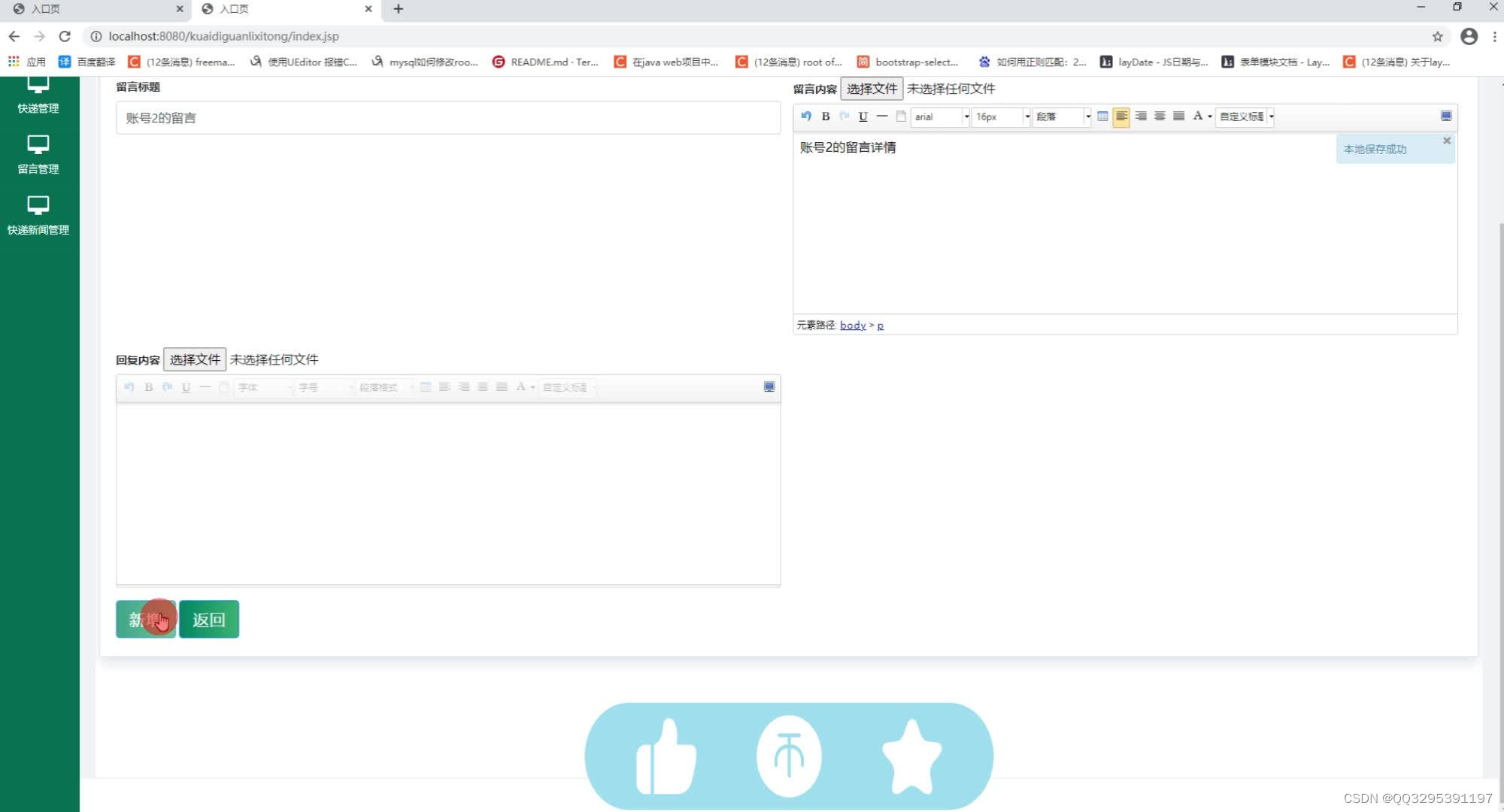1504x812 pixels.
Task: Toggle fullscreen in the 留言内容 editor
Action: tap(1446, 116)
